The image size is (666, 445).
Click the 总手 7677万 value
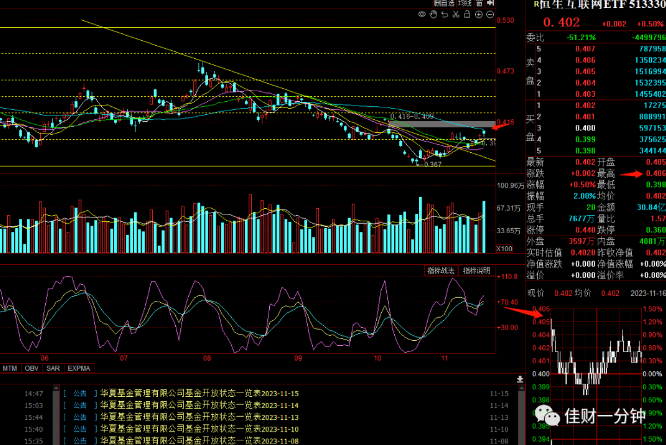pyautogui.click(x=581, y=219)
